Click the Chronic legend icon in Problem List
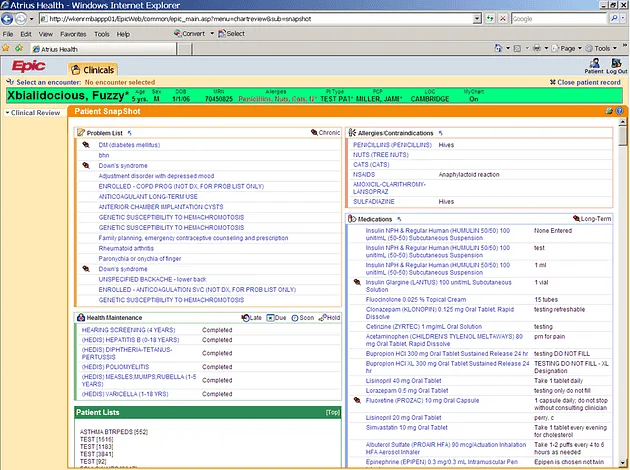Viewport: 630px width, 470px height. click(314, 132)
